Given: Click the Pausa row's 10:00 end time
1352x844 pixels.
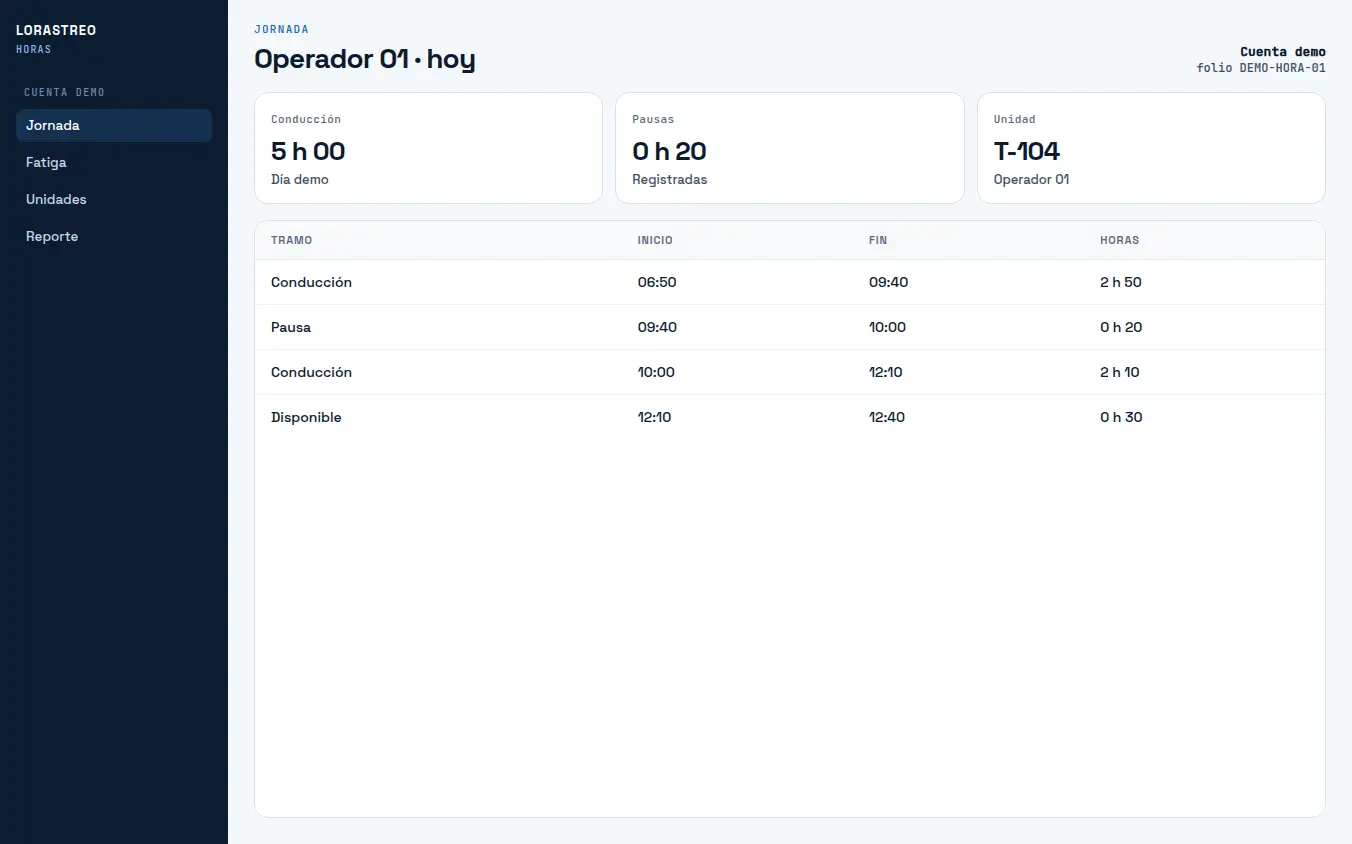Looking at the screenshot, I should coord(887,328).
